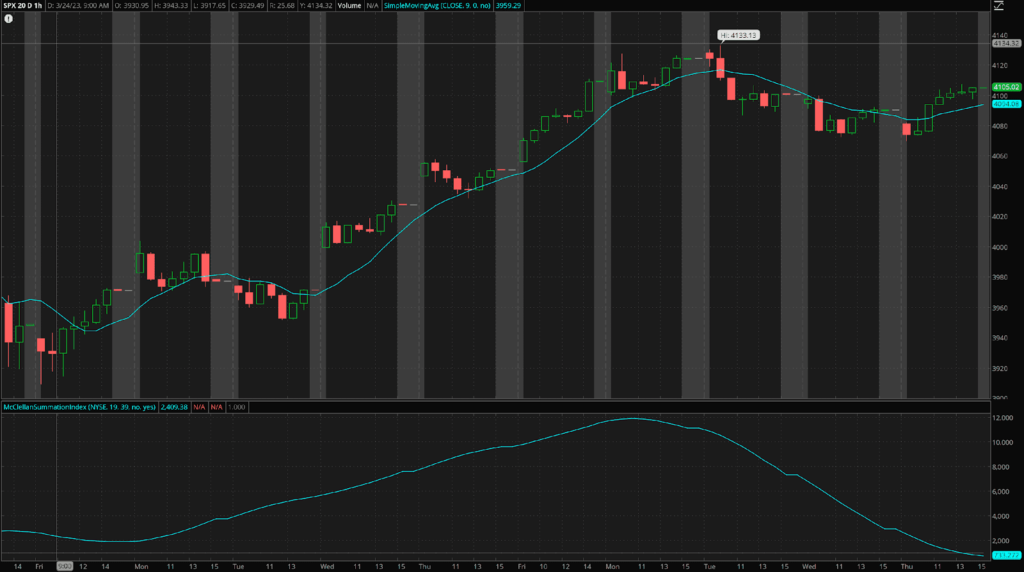Click the 6,000 lower axis label

click(1002, 492)
